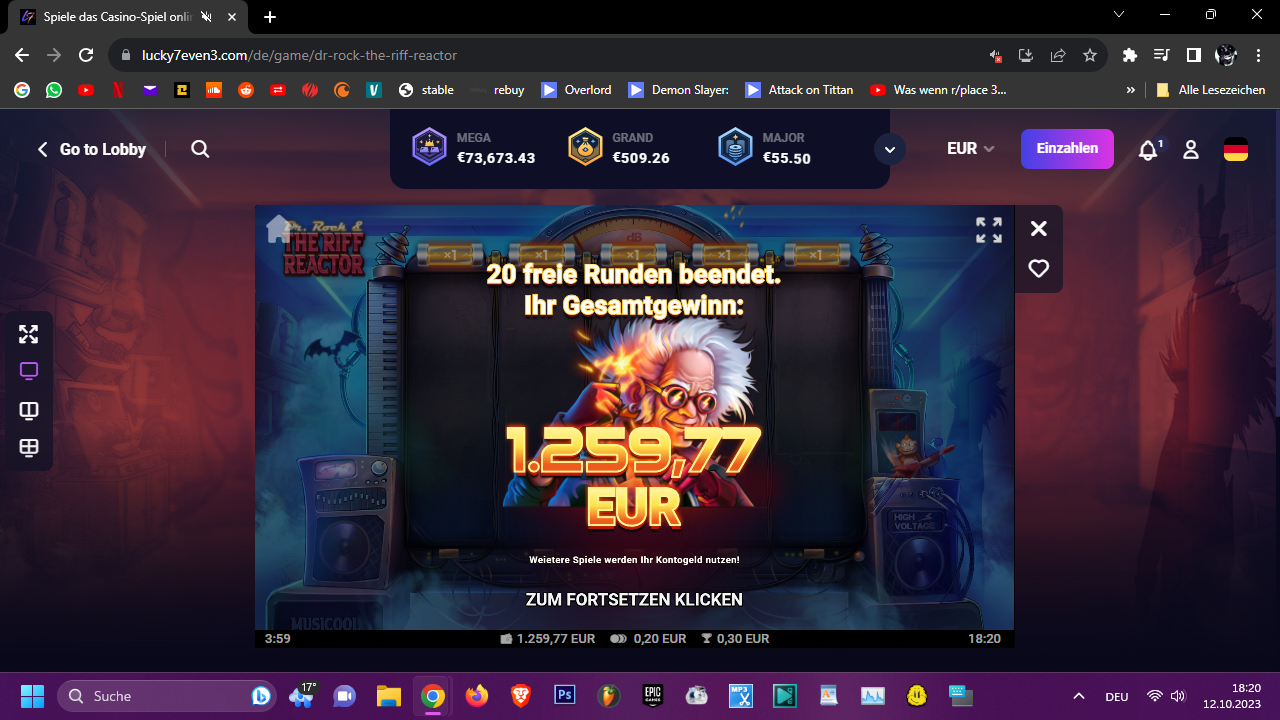Open the user account profile icon
The height and width of the screenshot is (720, 1280).
(1190, 150)
